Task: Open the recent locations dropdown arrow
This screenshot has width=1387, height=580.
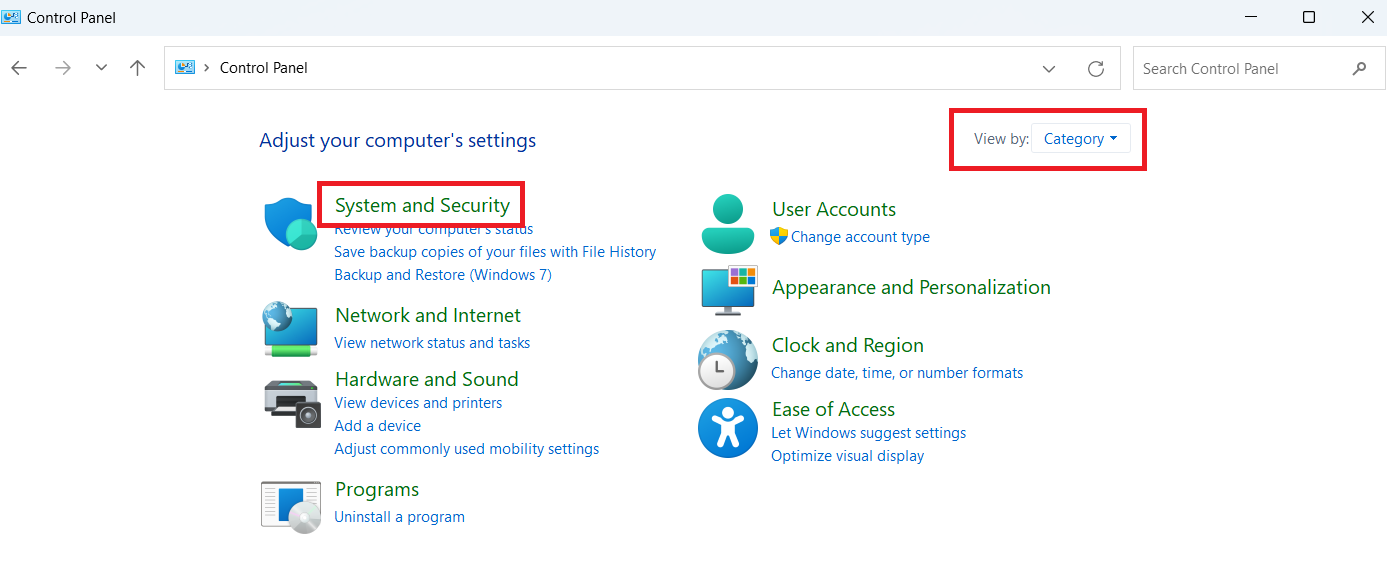Action: point(101,68)
